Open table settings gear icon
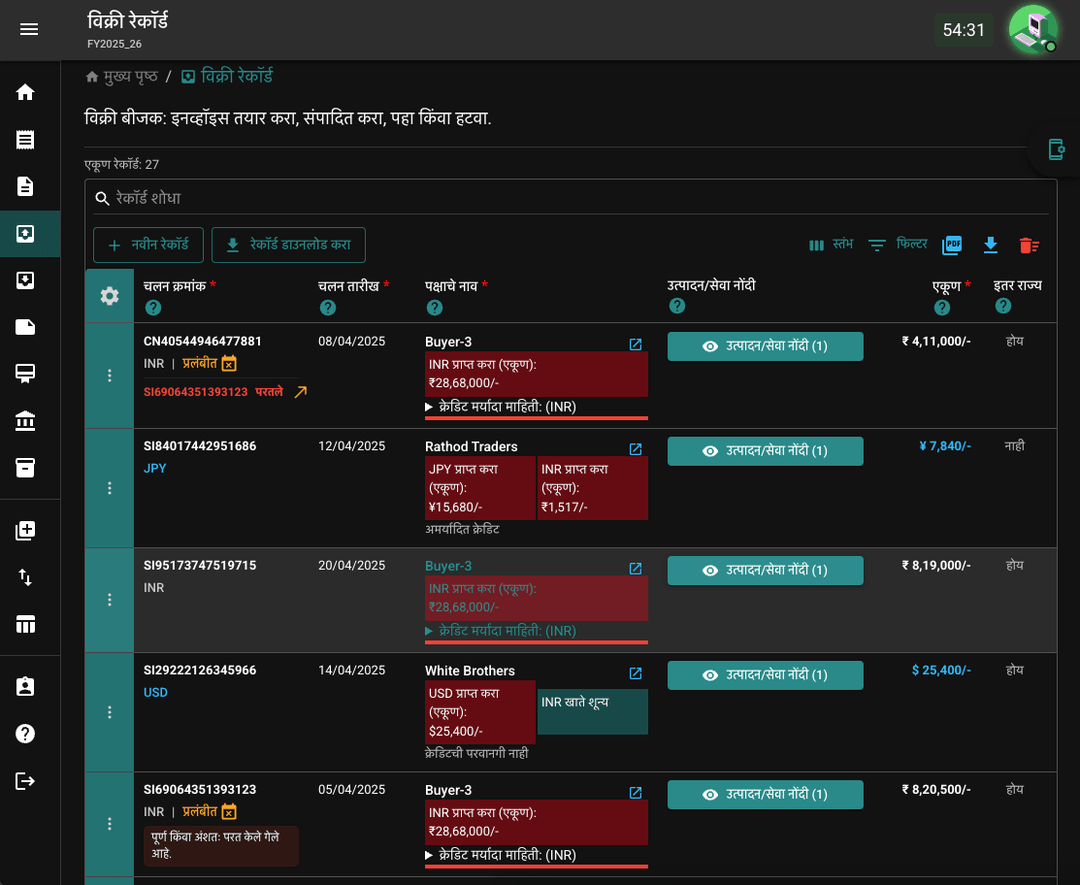1080x885 pixels. 110,296
